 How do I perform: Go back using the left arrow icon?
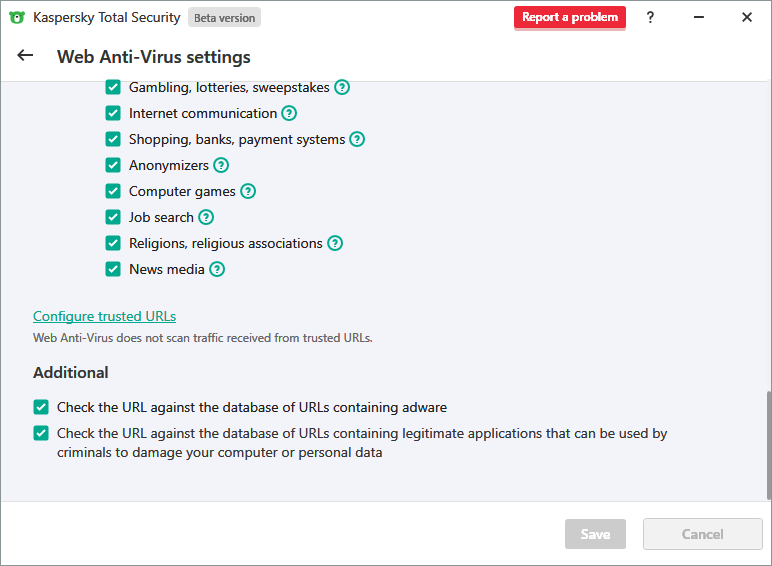25,56
